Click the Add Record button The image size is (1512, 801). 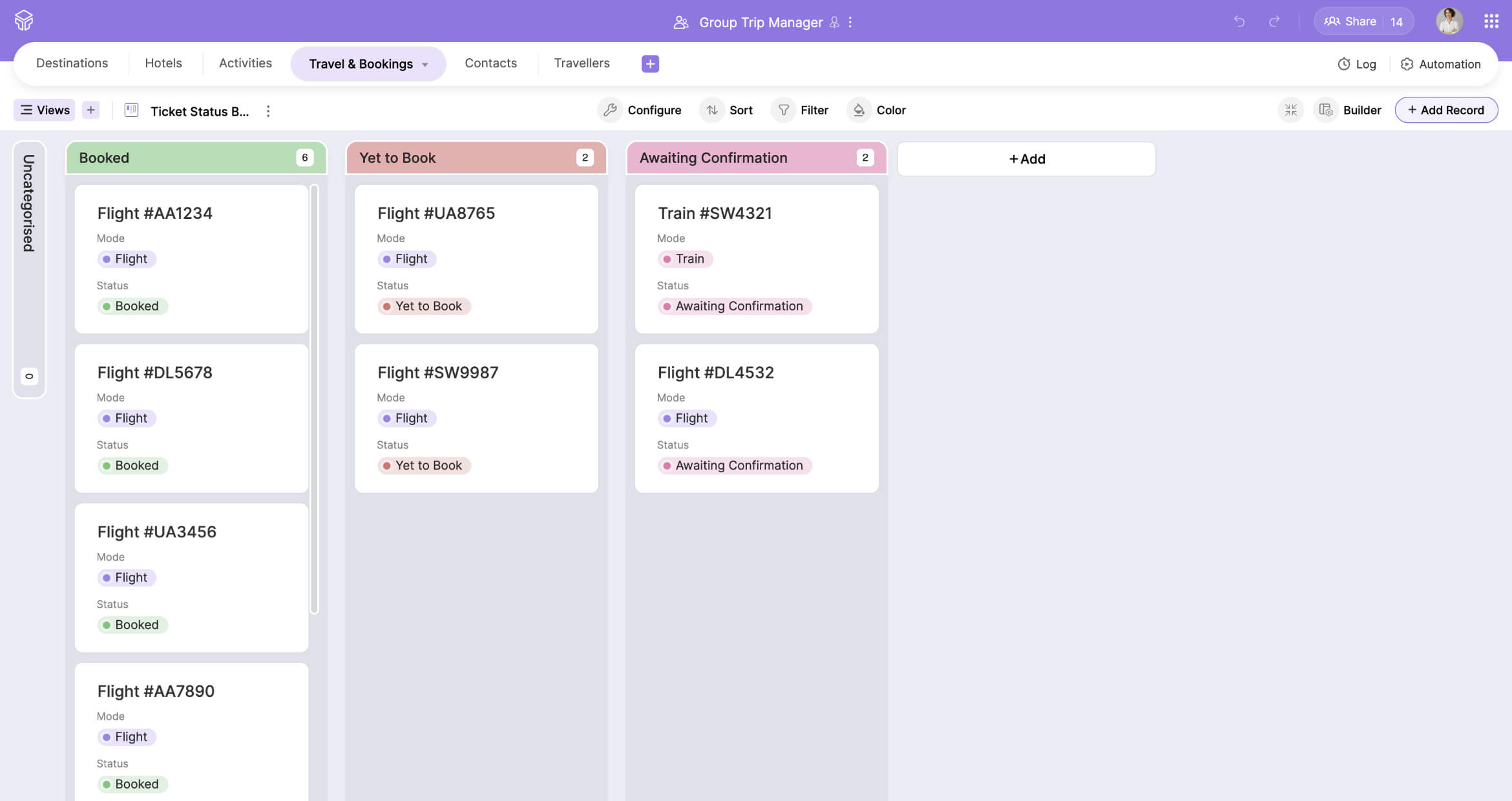pos(1445,110)
